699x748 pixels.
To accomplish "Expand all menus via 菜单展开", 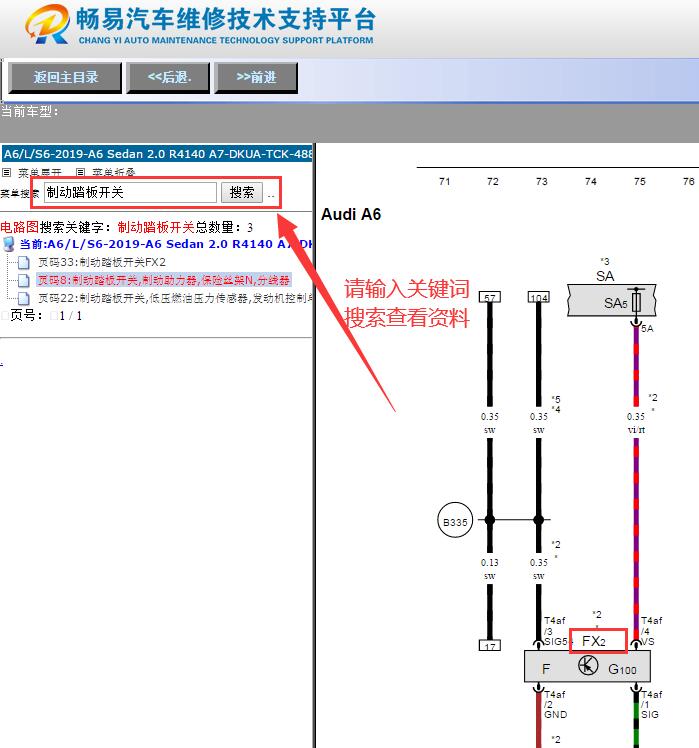I will coord(40,172).
